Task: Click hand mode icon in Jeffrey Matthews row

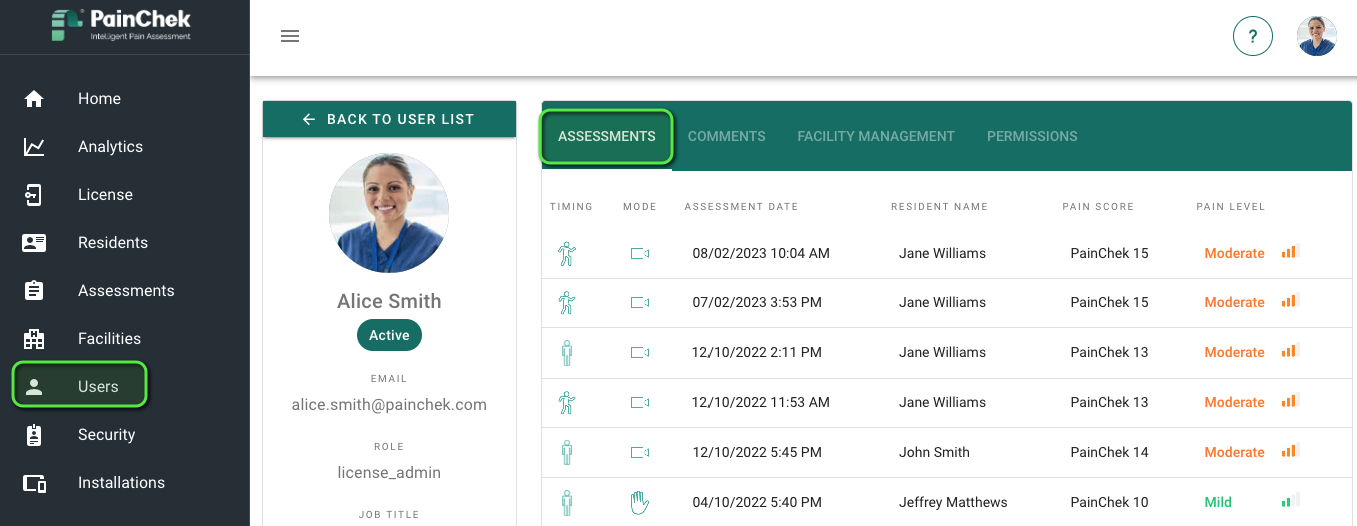Action: [x=639, y=502]
